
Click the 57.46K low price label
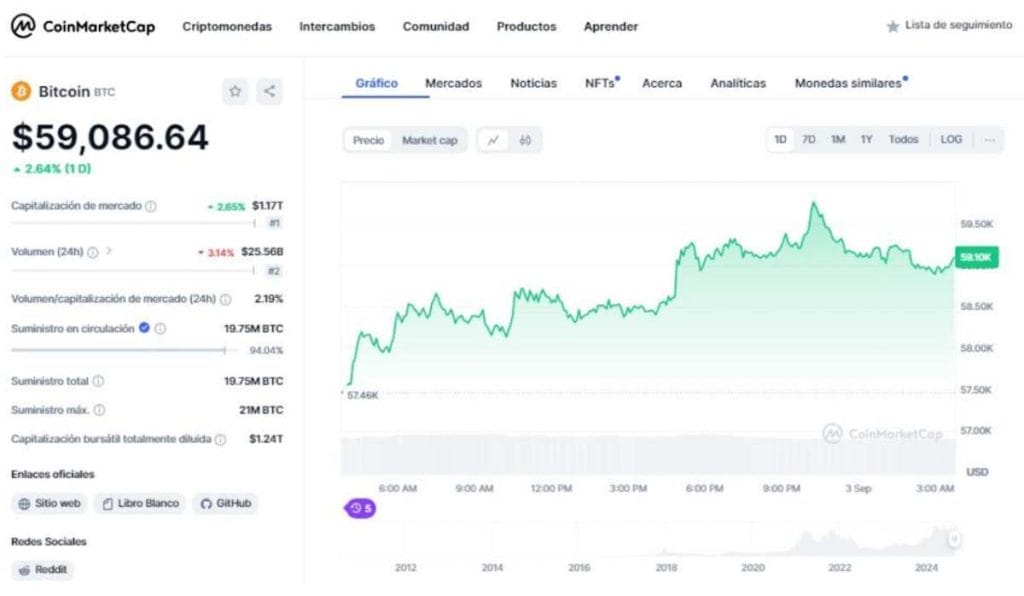(x=362, y=396)
